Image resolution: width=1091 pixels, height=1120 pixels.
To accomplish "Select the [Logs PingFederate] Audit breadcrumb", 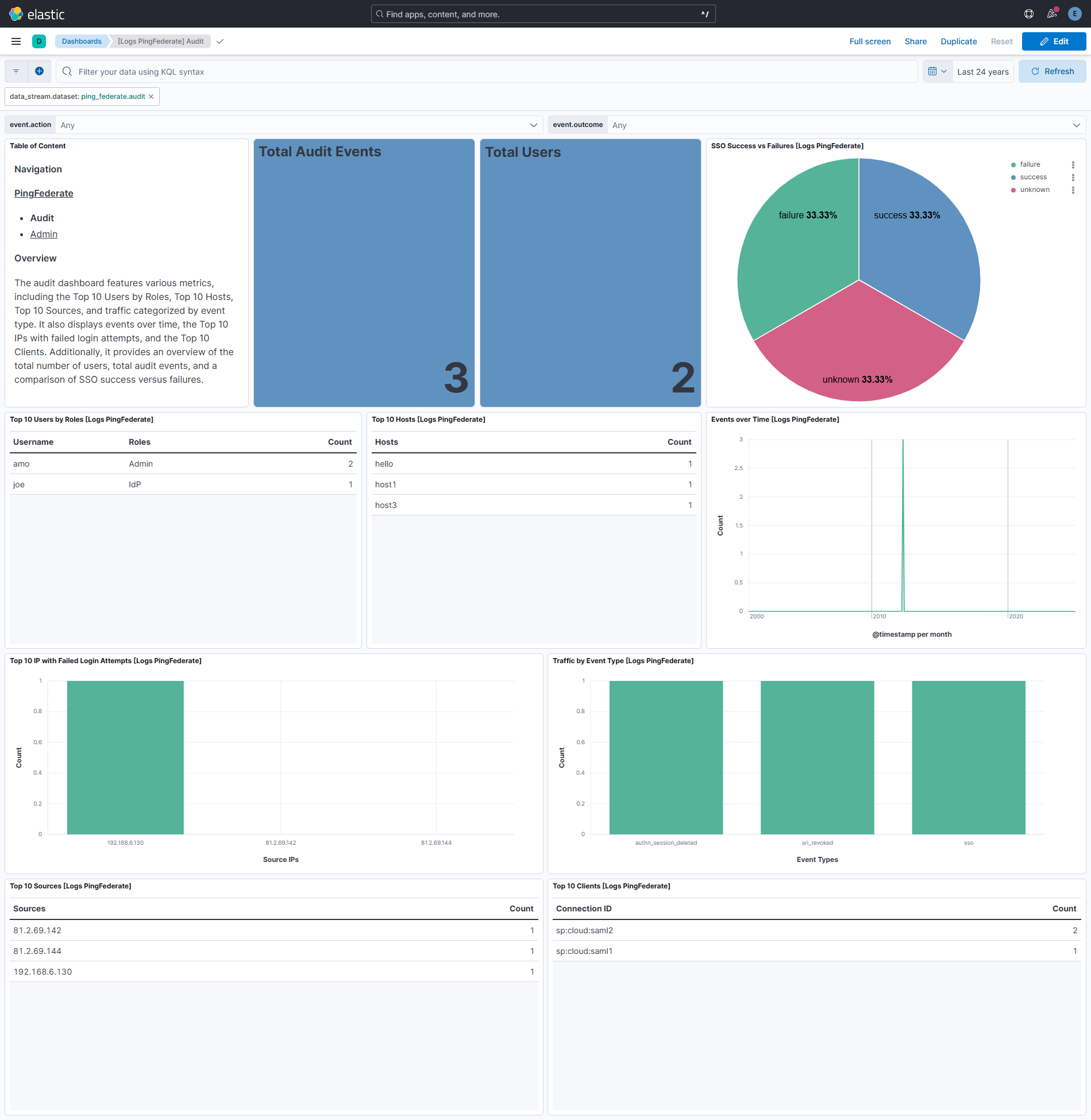I will coord(160,41).
